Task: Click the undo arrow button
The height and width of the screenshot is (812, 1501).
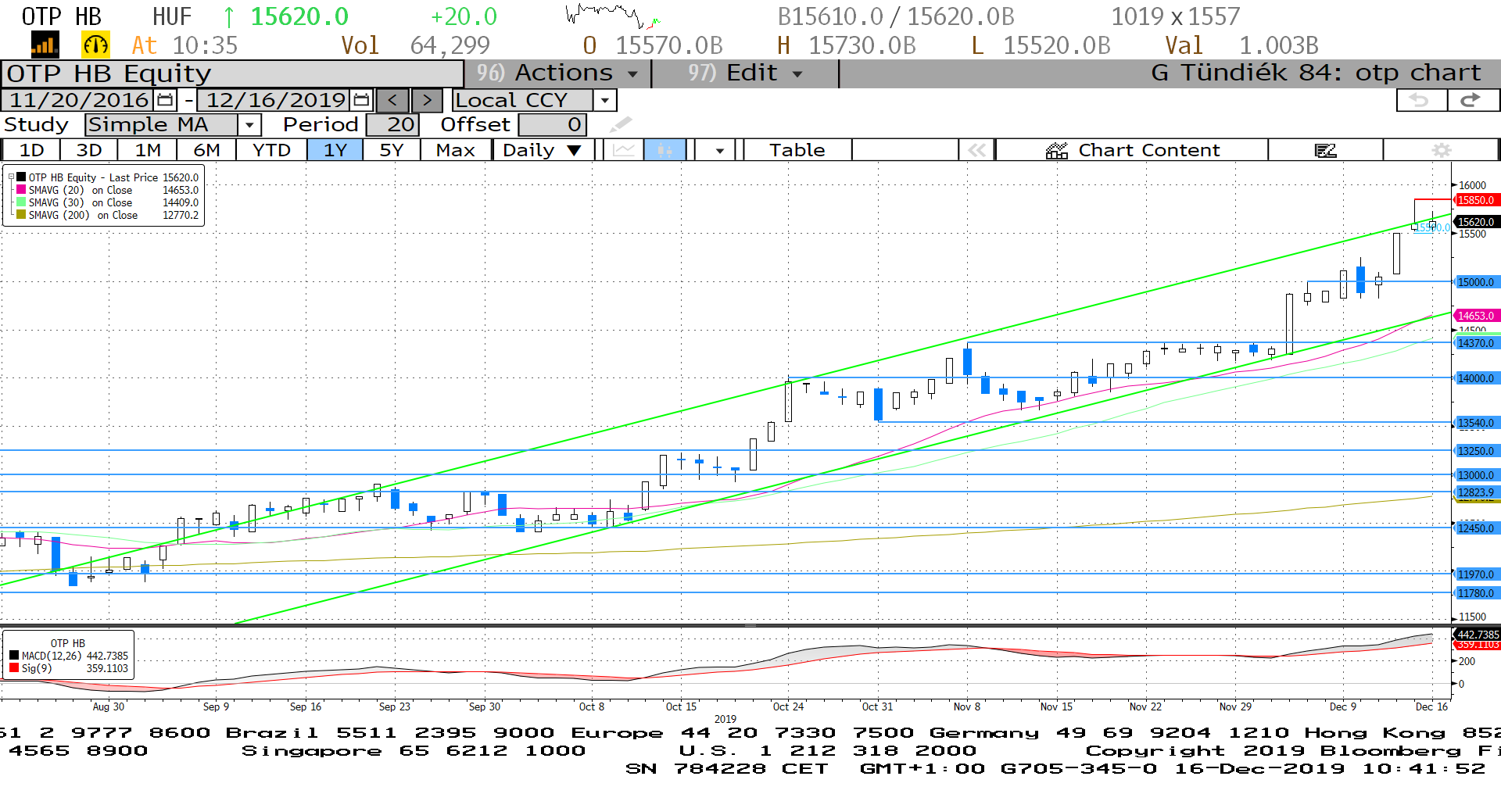Action: pos(1421,100)
